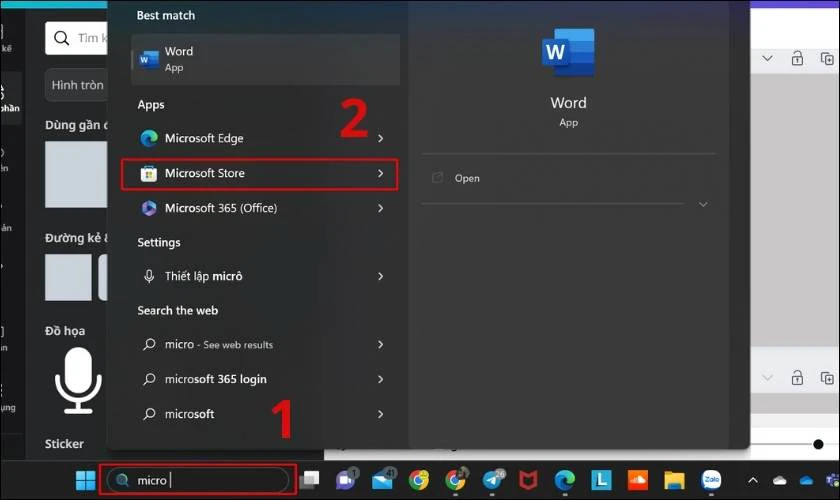Click blue OneDrive cloud tray icon
The width and height of the screenshot is (840, 500).
[806, 481]
